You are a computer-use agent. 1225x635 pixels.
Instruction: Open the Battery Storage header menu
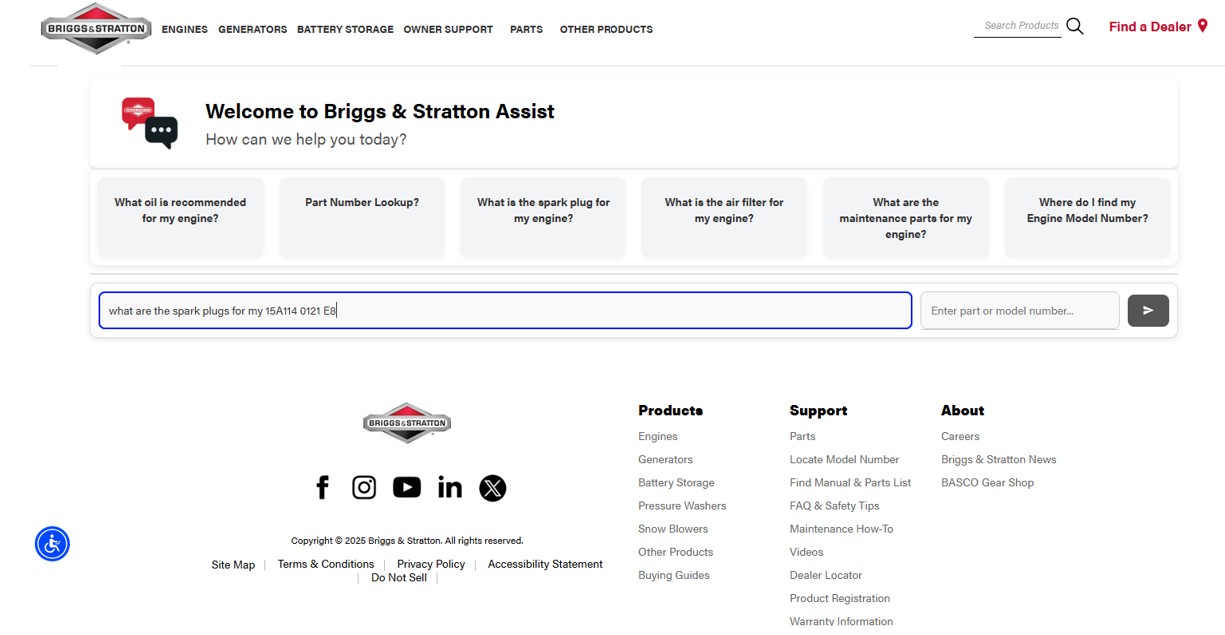[345, 29]
